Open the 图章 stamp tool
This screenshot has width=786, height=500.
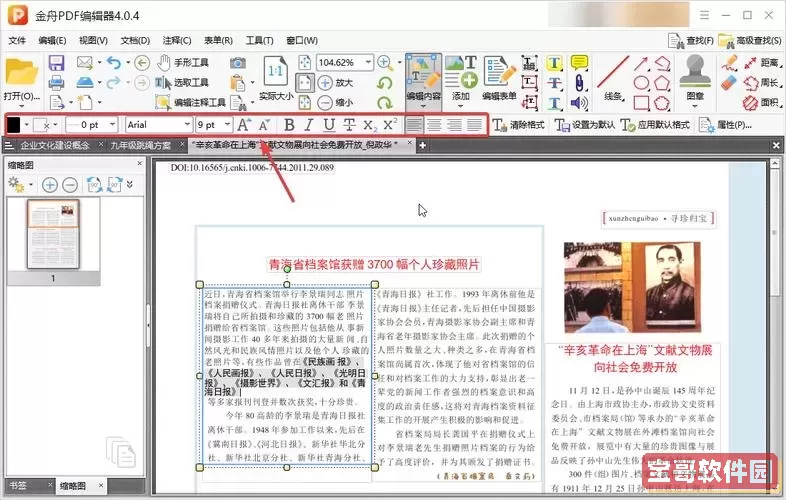[x=695, y=79]
